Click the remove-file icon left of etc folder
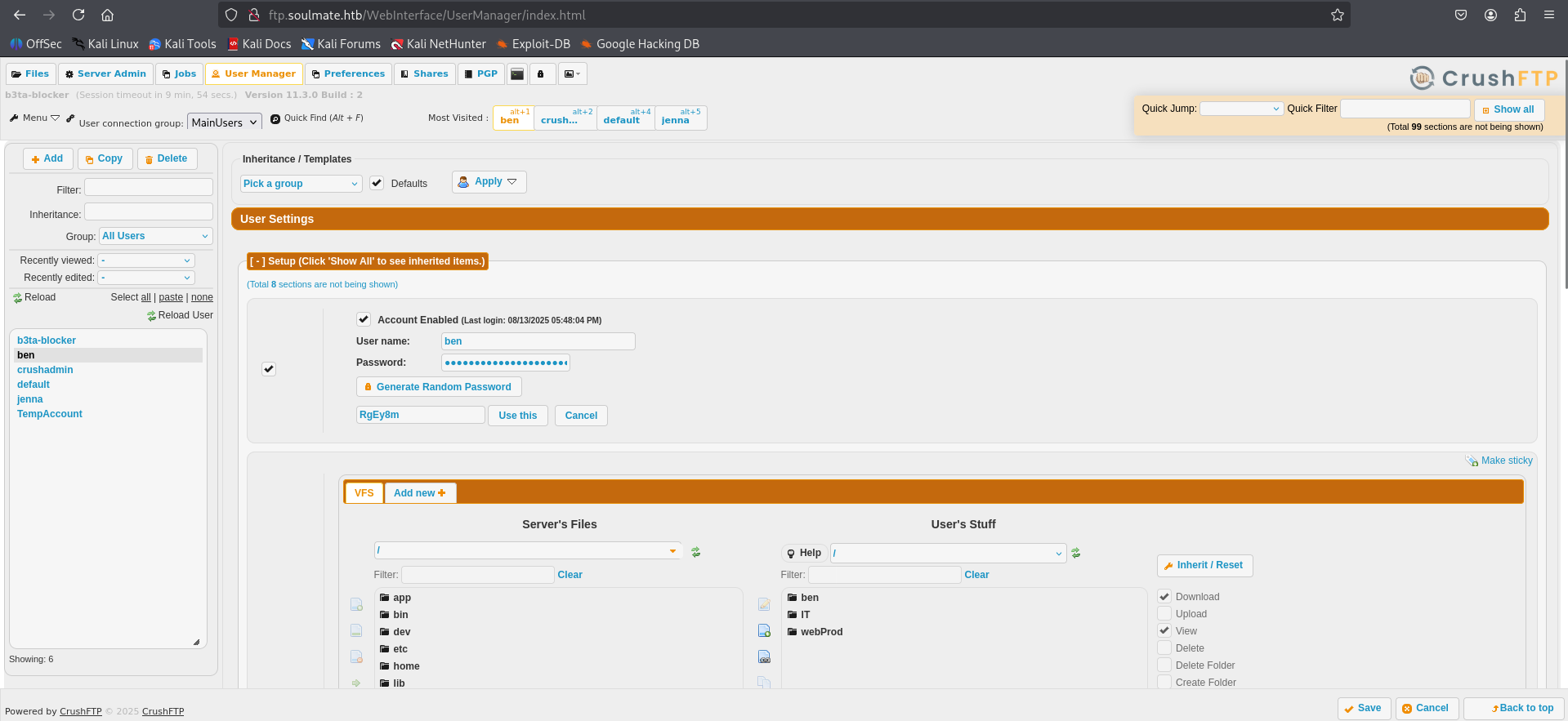This screenshot has width=1568, height=721. point(356,656)
